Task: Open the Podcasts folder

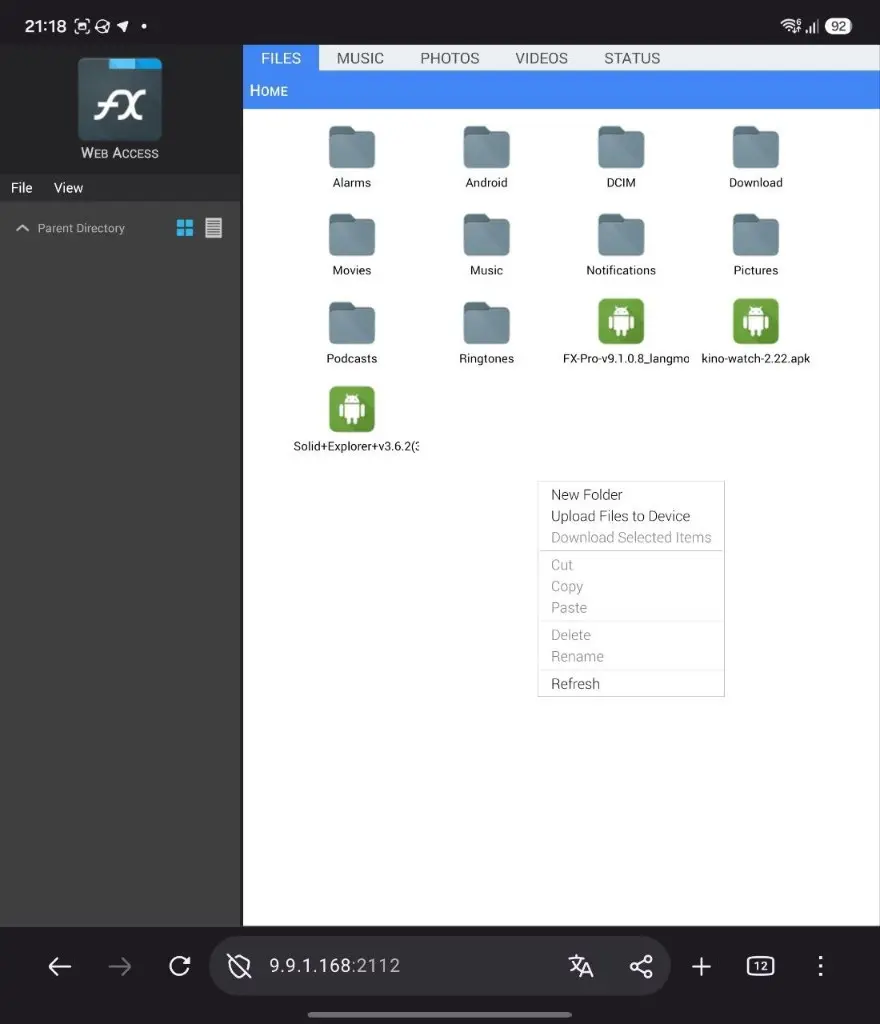Action: pyautogui.click(x=352, y=333)
